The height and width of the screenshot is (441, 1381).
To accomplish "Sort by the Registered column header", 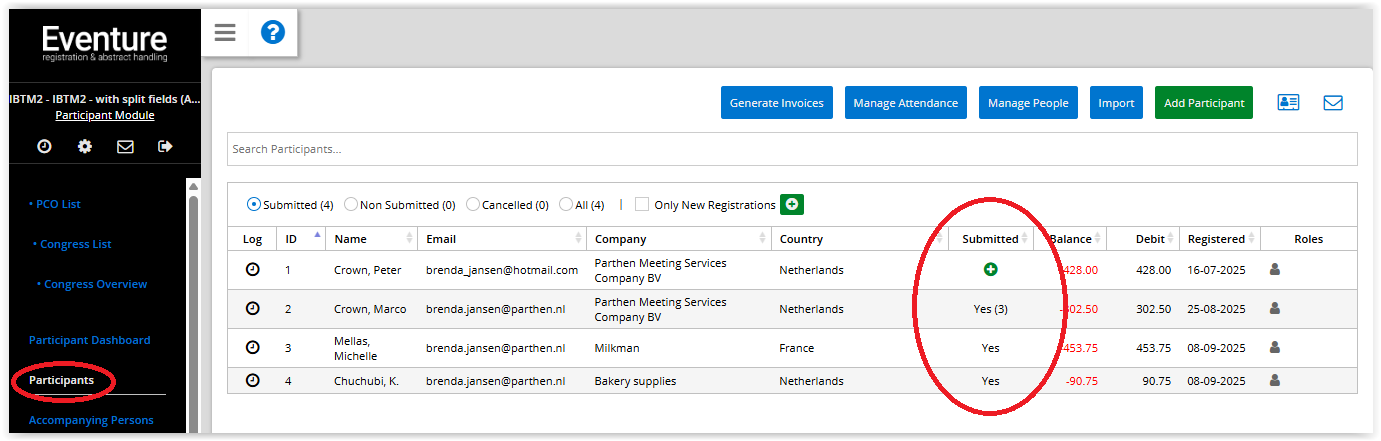I will 1216,239.
